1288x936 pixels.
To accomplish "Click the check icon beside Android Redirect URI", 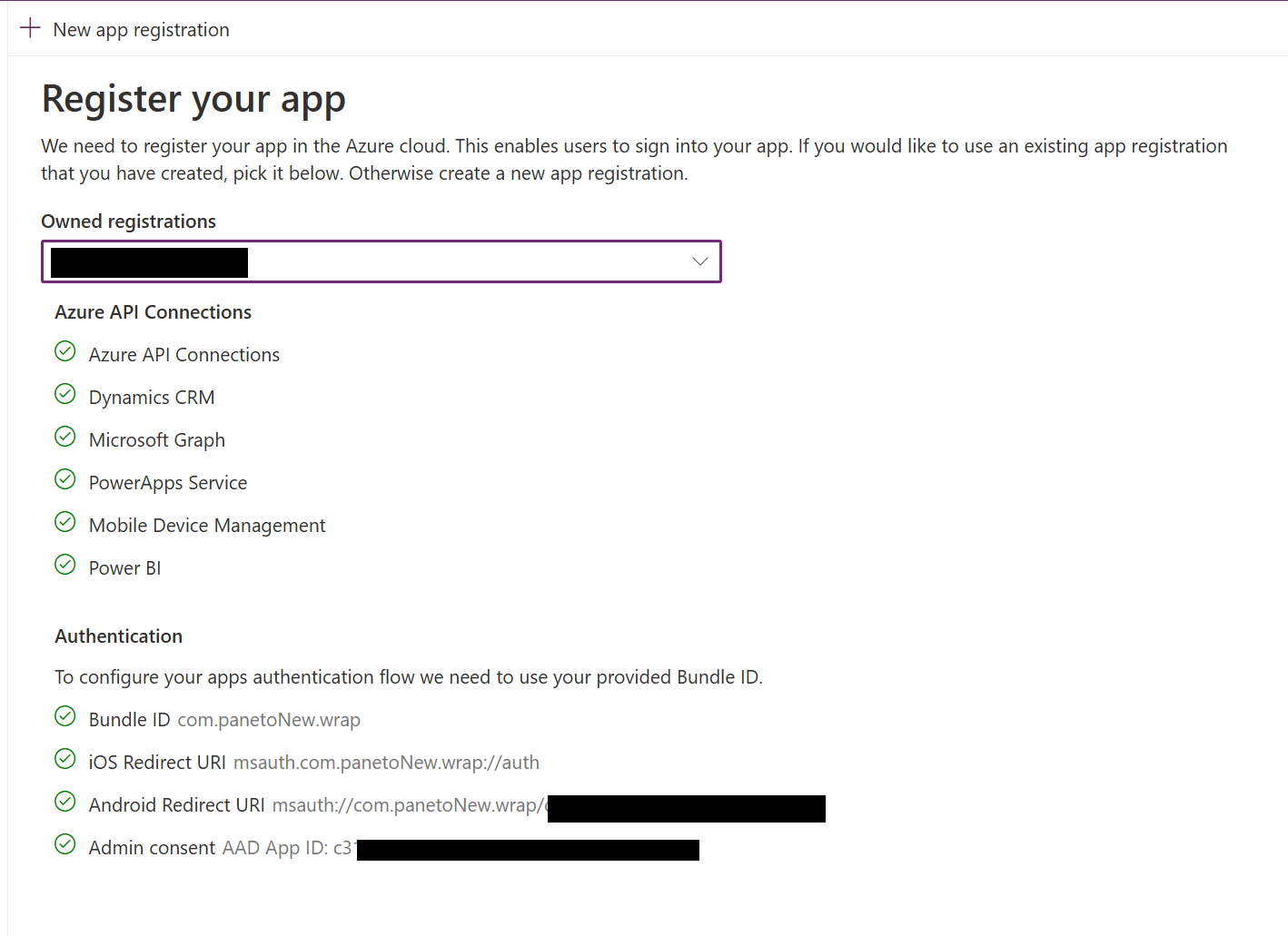I will (x=65, y=802).
